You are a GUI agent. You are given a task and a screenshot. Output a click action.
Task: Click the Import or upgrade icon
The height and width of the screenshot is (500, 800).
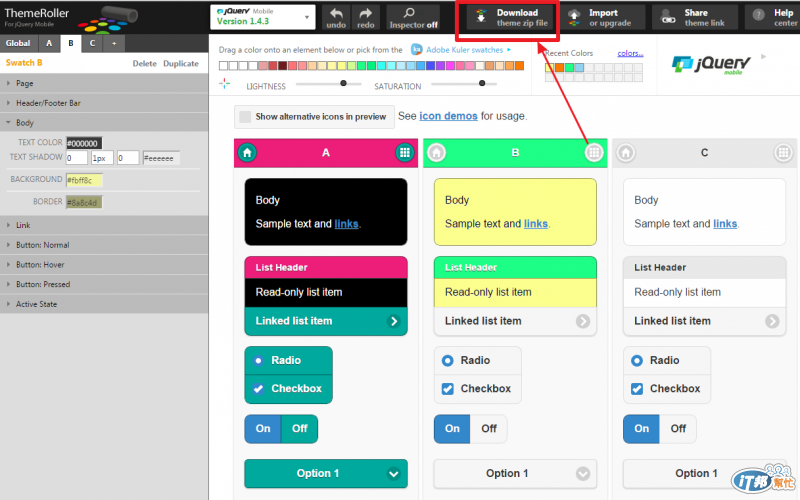coord(574,17)
